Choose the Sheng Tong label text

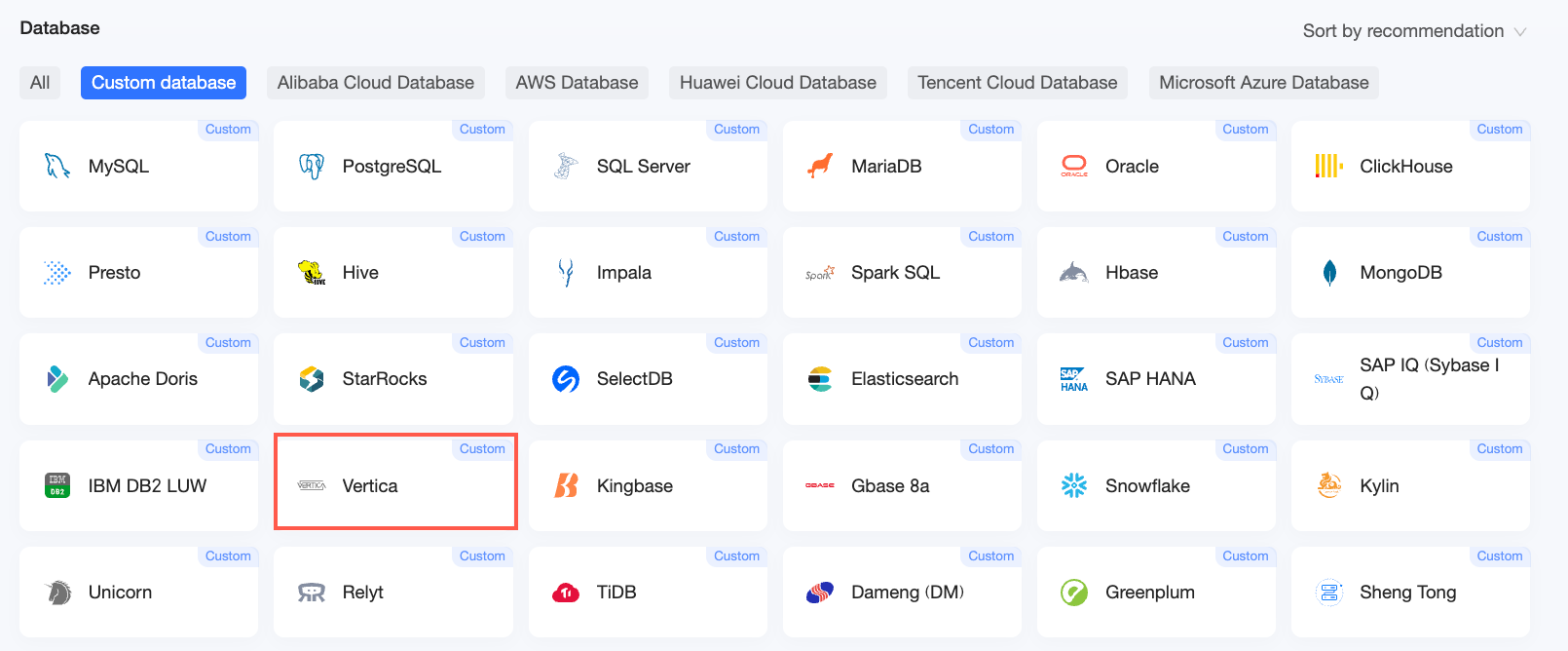coord(1408,593)
